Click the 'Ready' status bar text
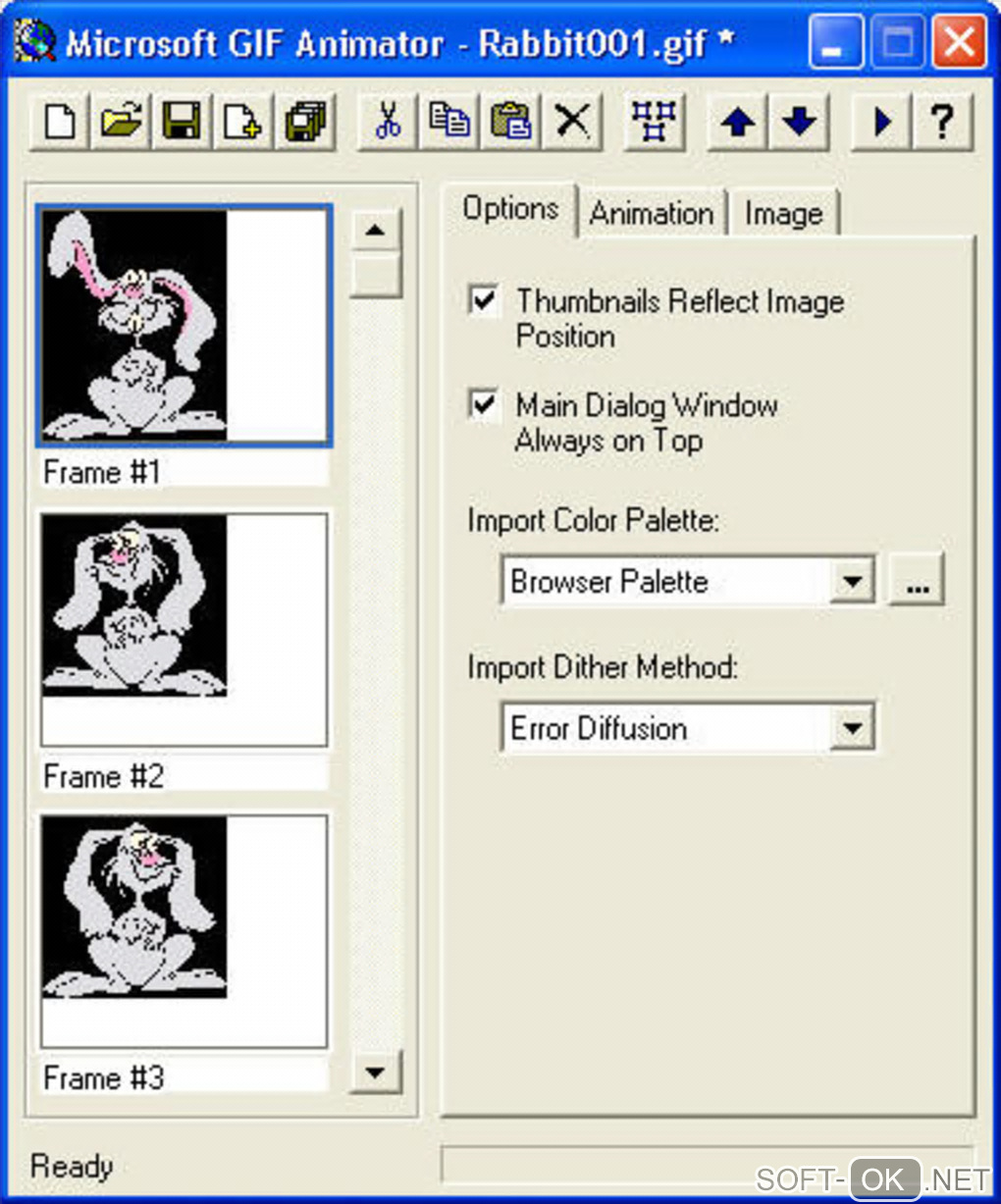The image size is (1001, 1204). tap(72, 1166)
